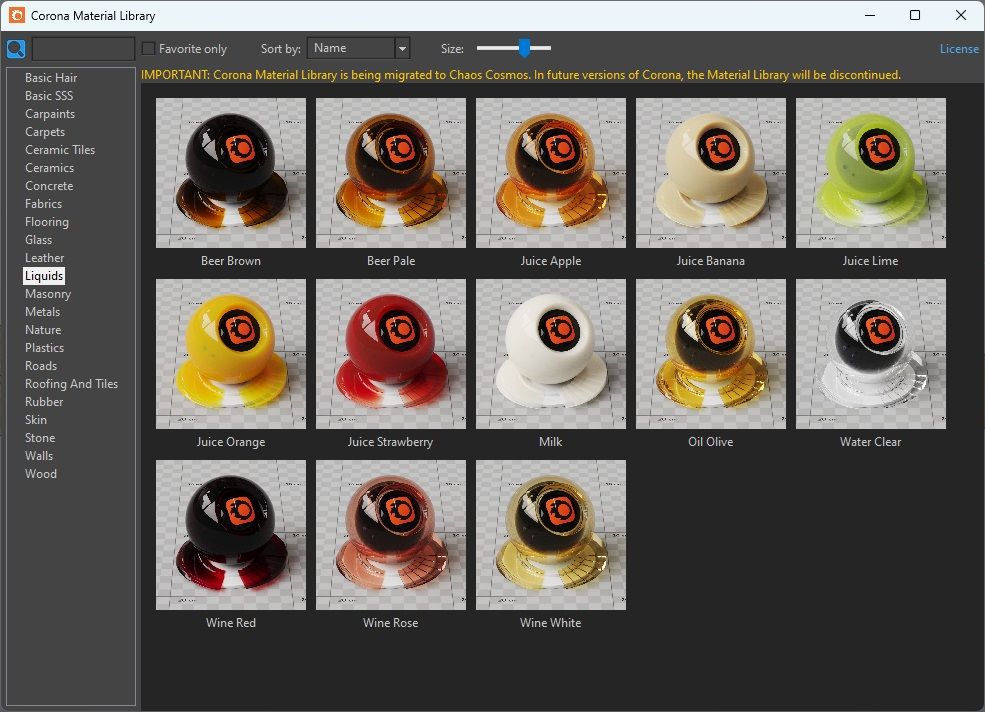Select the Wine Red material thumbnail
This screenshot has height=712, width=985.
231,535
